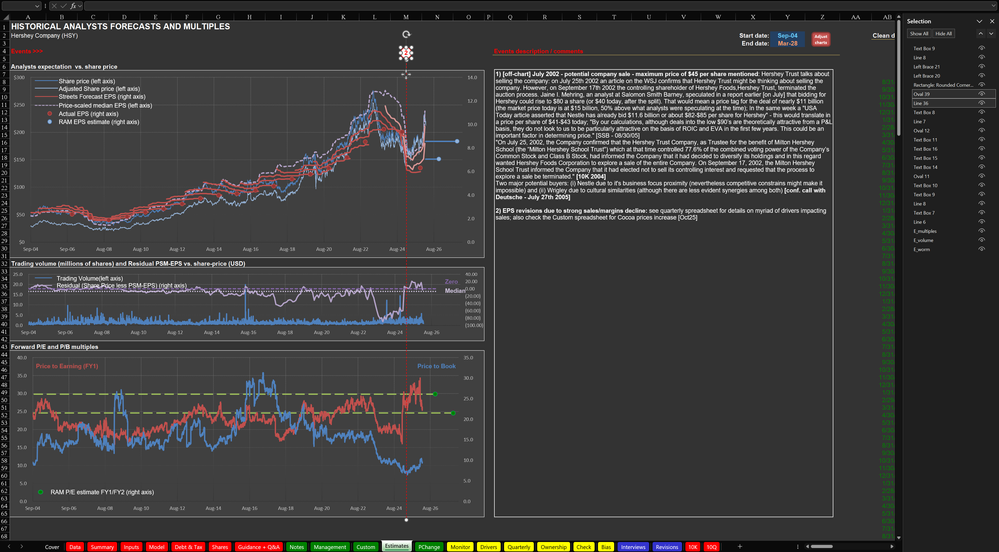Click the rotation handle above selected oval
The width and height of the screenshot is (999, 552).
[406, 34]
